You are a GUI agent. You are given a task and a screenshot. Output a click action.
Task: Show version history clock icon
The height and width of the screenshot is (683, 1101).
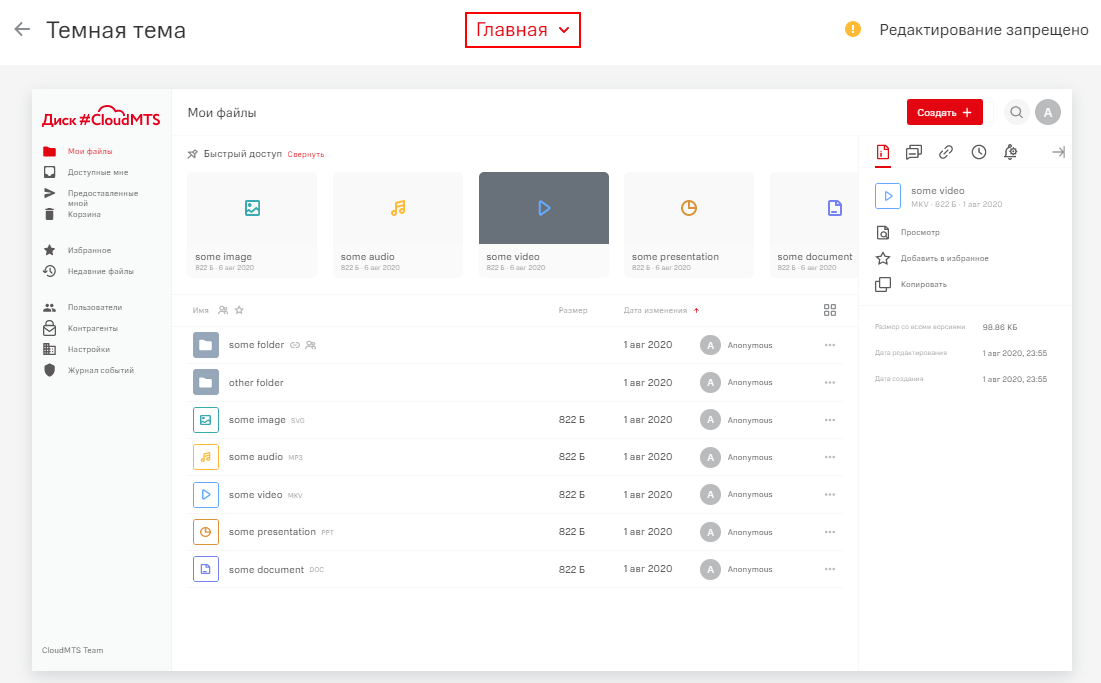point(978,153)
